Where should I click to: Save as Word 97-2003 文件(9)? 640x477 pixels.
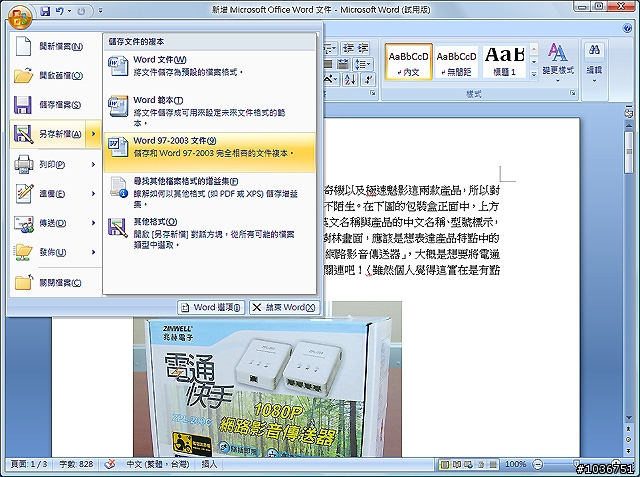[x=210, y=152]
